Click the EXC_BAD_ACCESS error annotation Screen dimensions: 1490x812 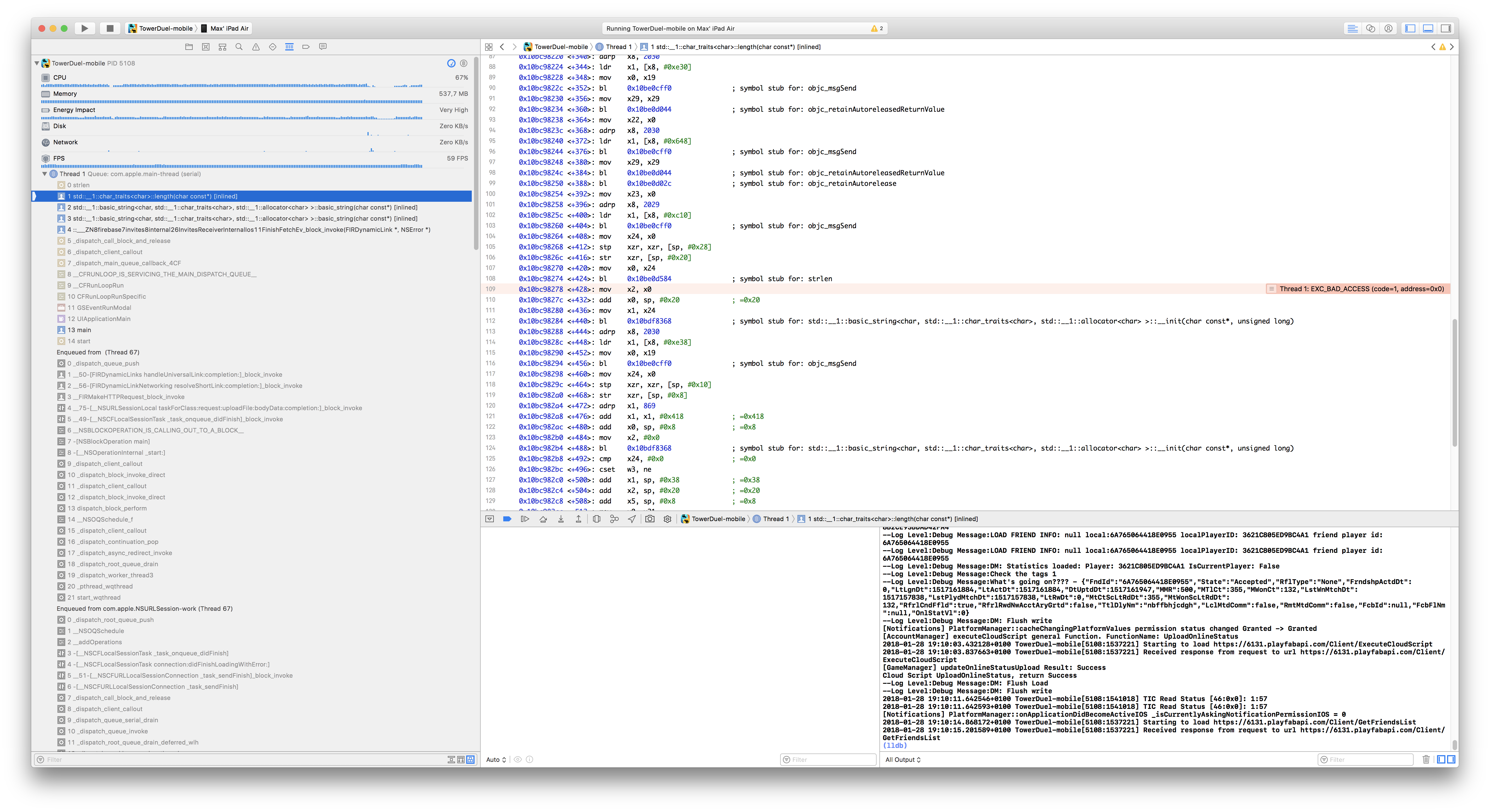click(1360, 289)
